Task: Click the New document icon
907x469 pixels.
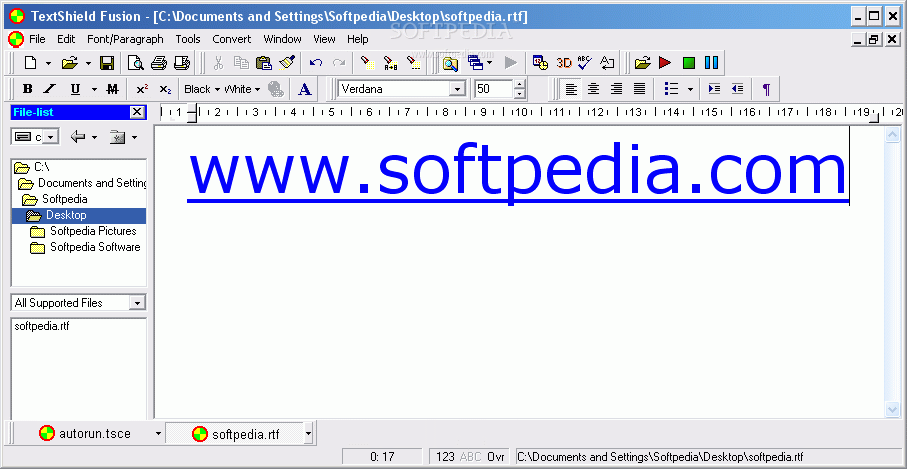Action: coord(31,62)
